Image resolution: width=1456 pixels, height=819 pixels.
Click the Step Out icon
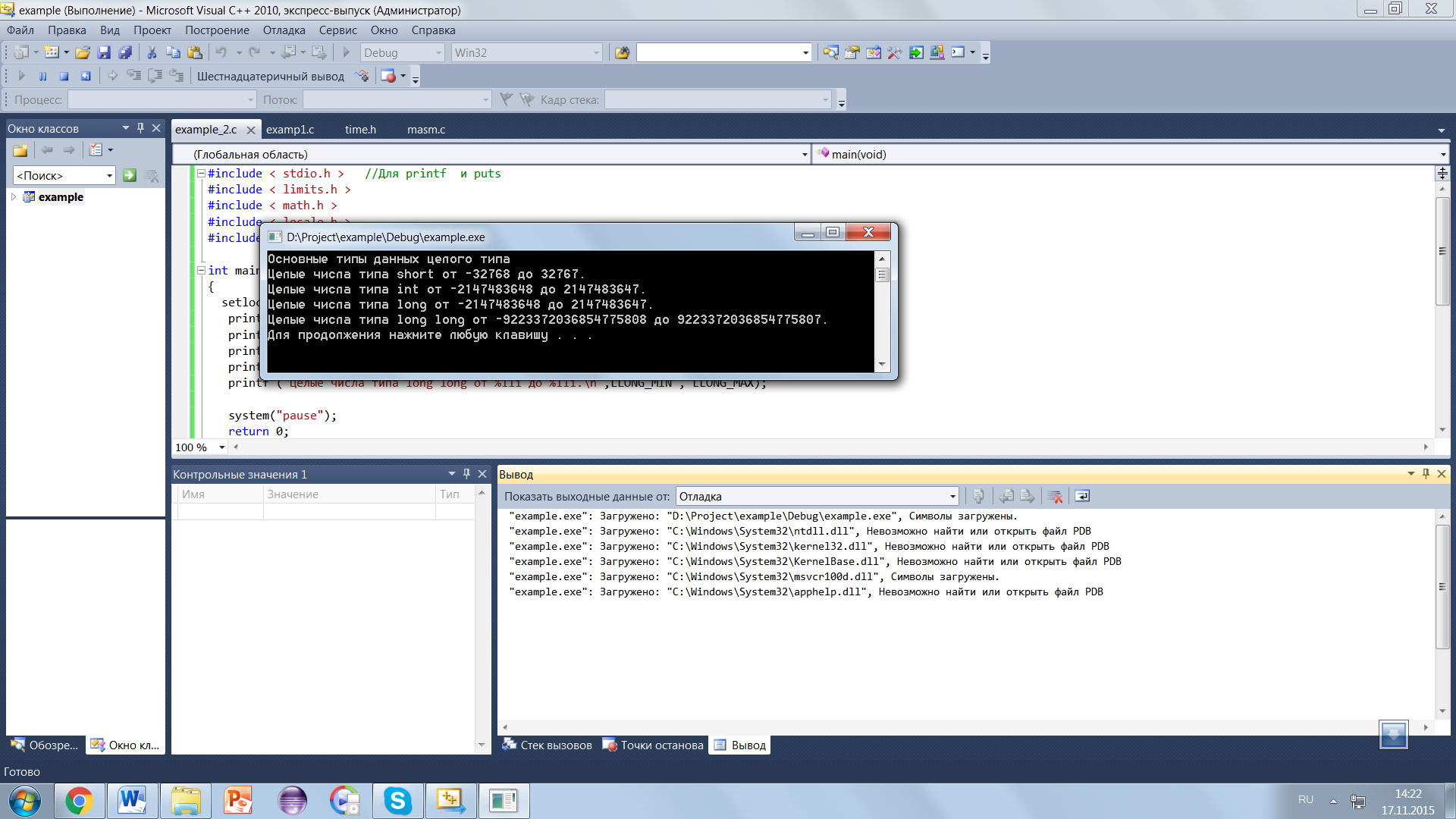176,76
